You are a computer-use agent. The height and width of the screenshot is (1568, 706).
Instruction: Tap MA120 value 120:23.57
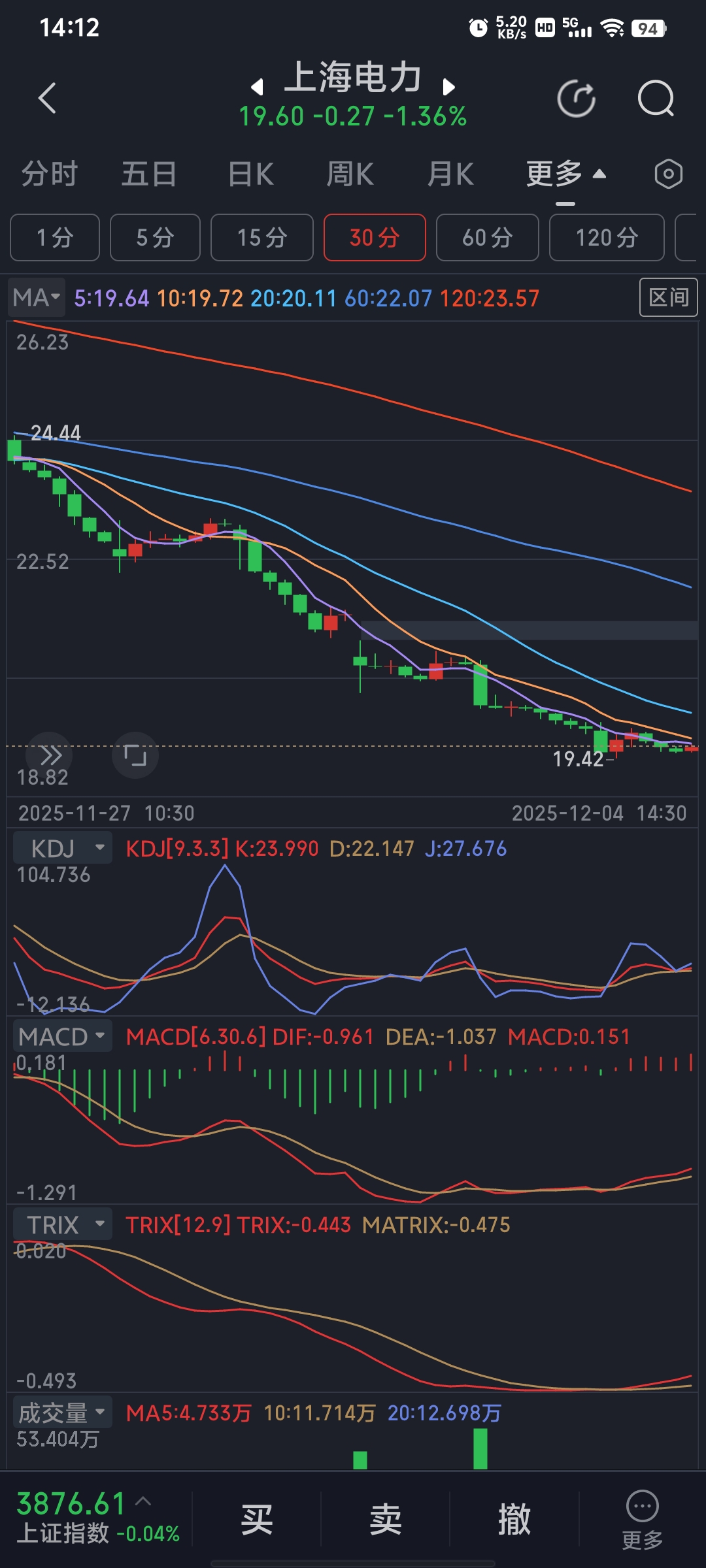tap(490, 299)
